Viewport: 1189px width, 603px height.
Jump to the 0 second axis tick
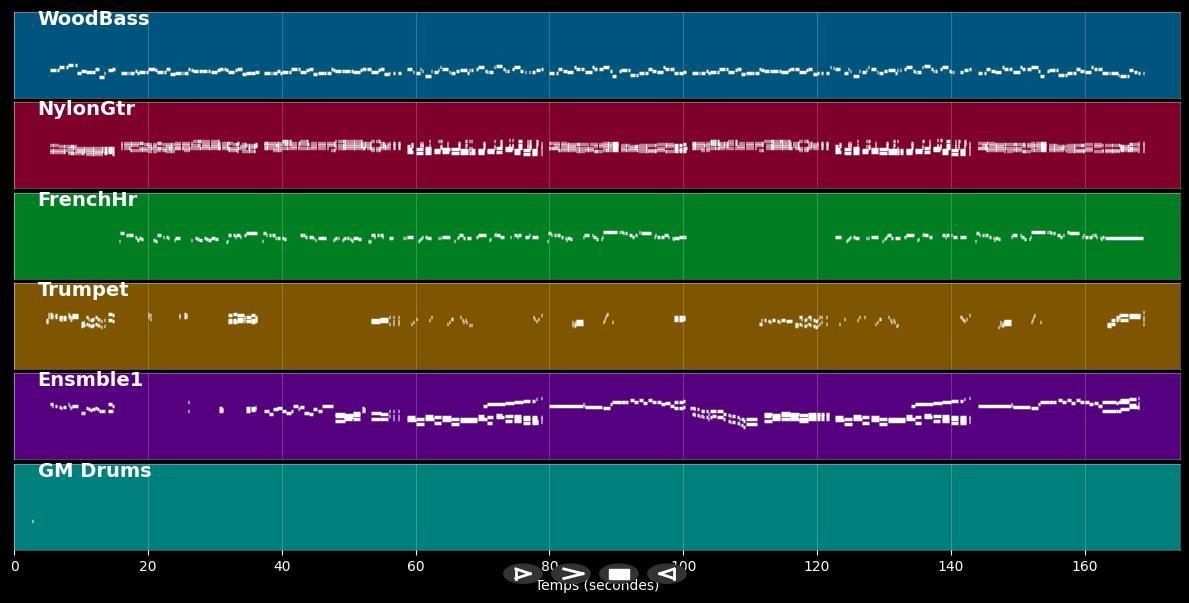click(15, 567)
